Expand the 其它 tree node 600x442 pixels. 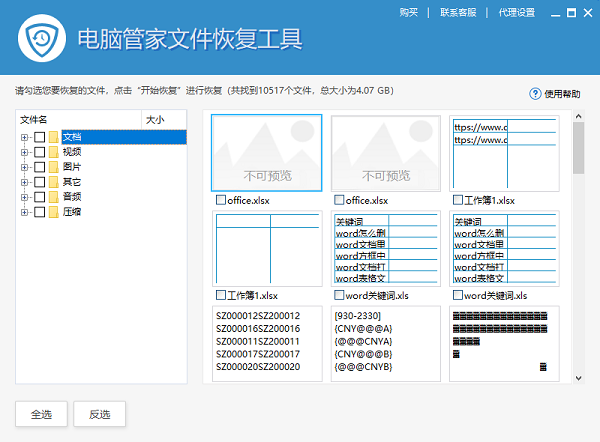(x=24, y=182)
